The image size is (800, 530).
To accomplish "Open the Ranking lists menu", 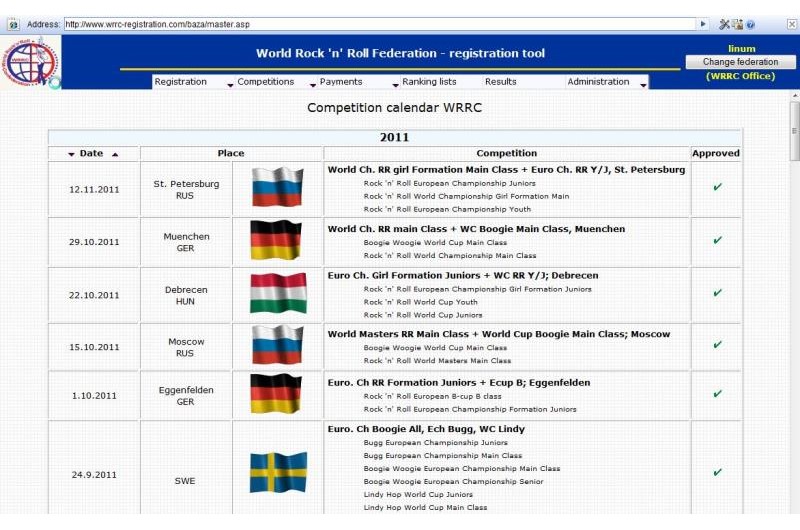I will (429, 82).
